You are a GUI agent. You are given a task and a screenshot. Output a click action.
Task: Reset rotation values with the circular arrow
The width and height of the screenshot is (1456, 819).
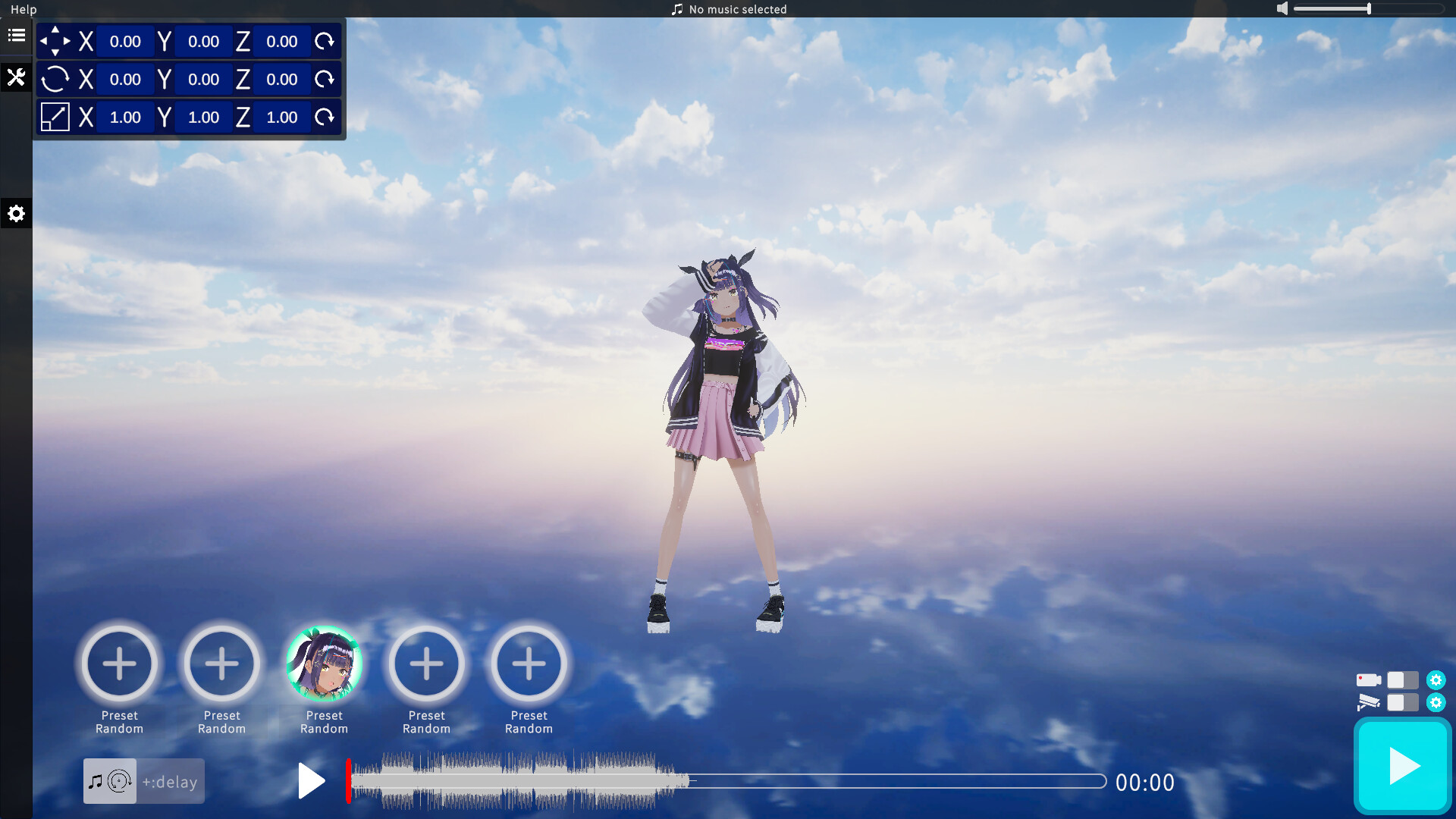coord(325,79)
